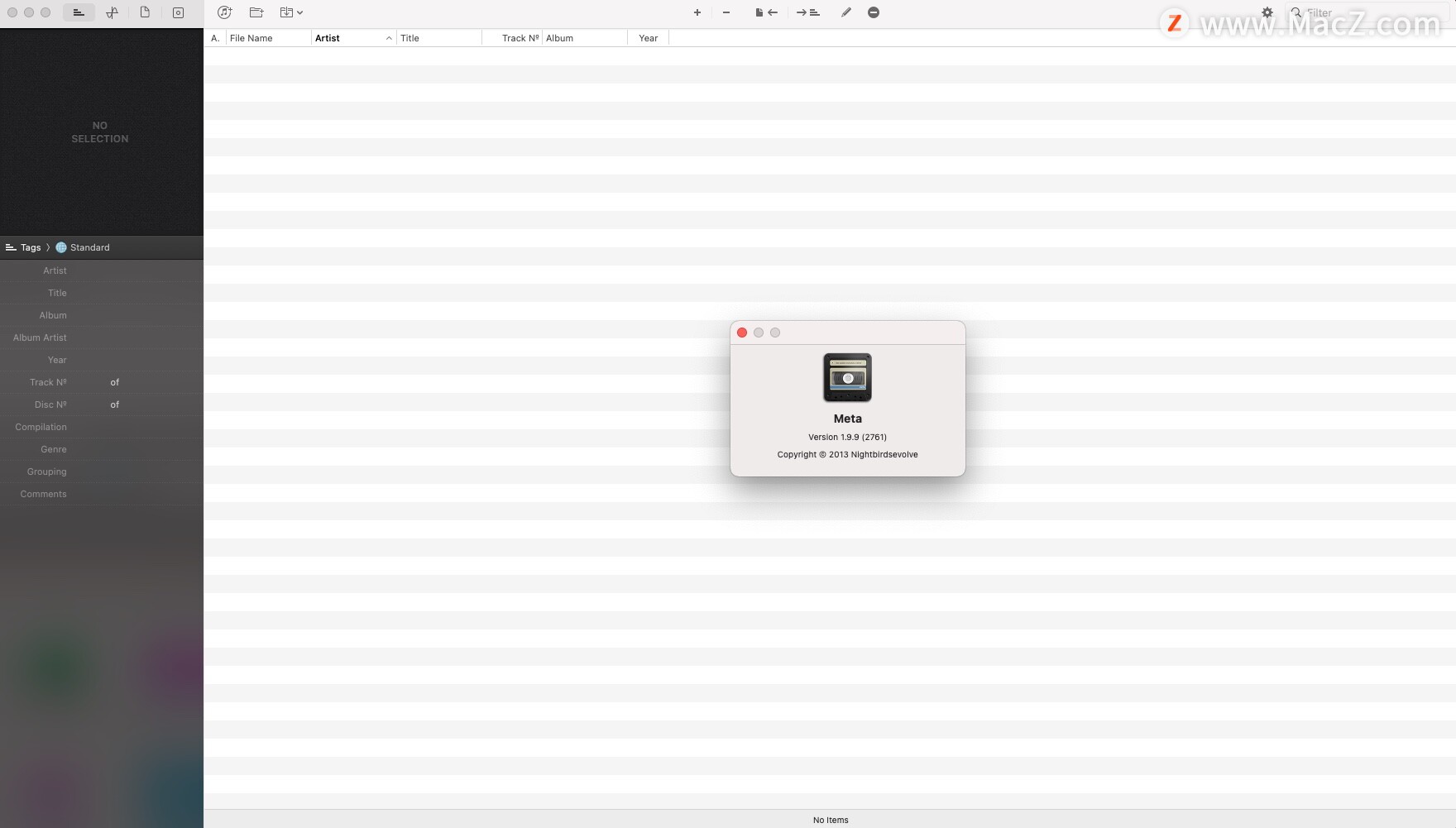Click the minus remove button in toolbar
Screen dimensions: 1456x828
[x=726, y=12]
